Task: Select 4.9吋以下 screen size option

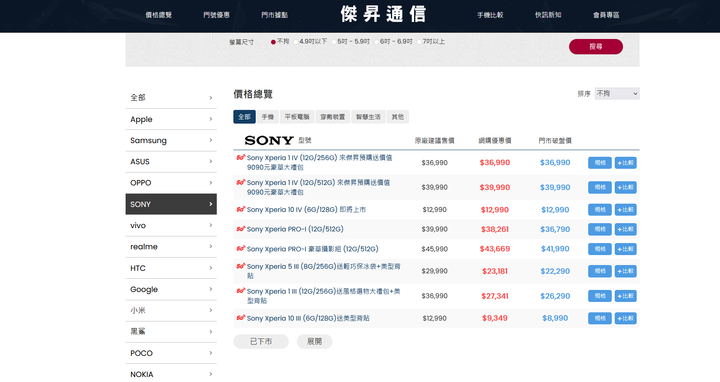Action: [296, 42]
